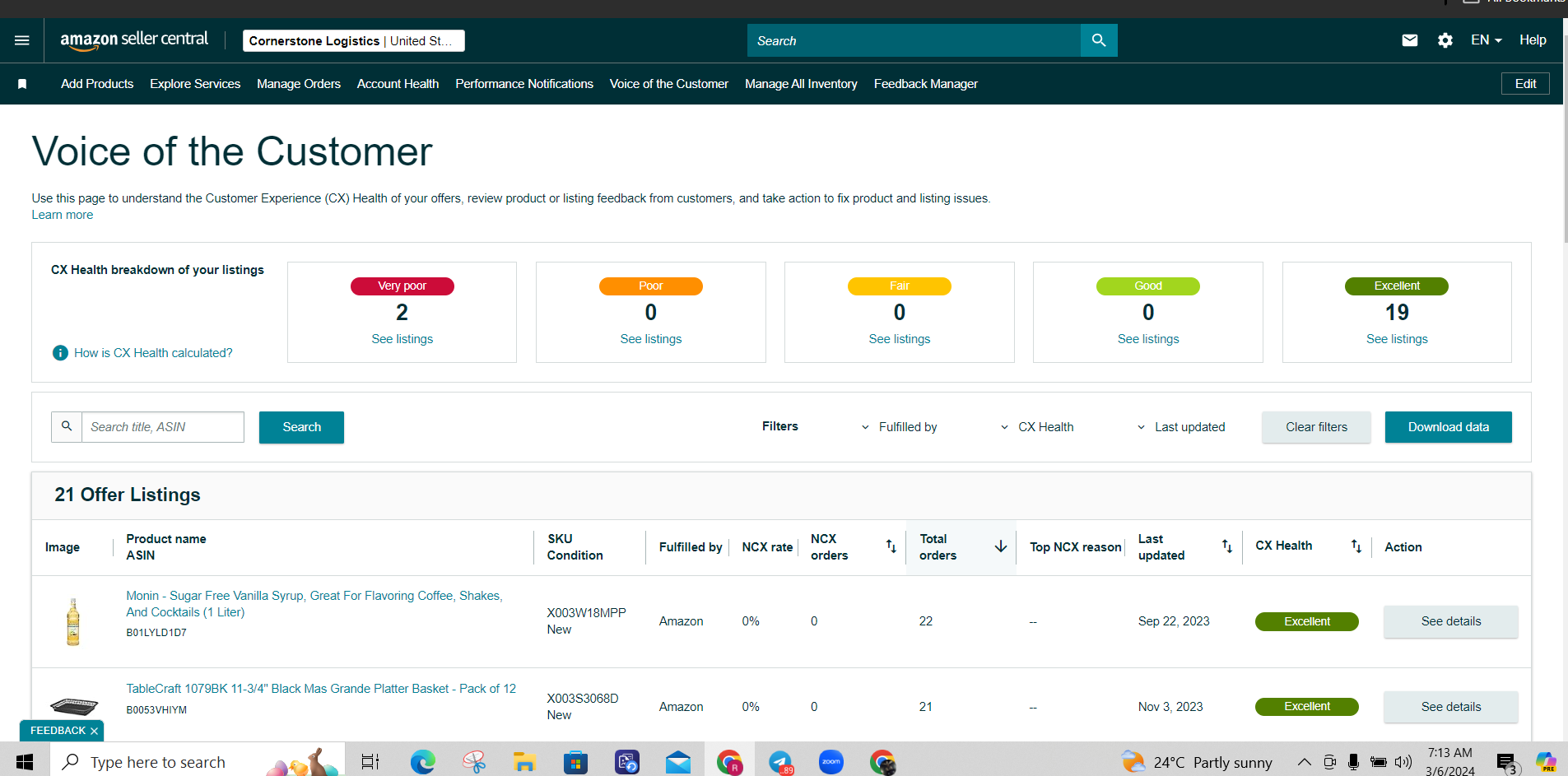Click the Amazon Seller Central logo
This screenshot has height=776, width=1568.
click(134, 40)
